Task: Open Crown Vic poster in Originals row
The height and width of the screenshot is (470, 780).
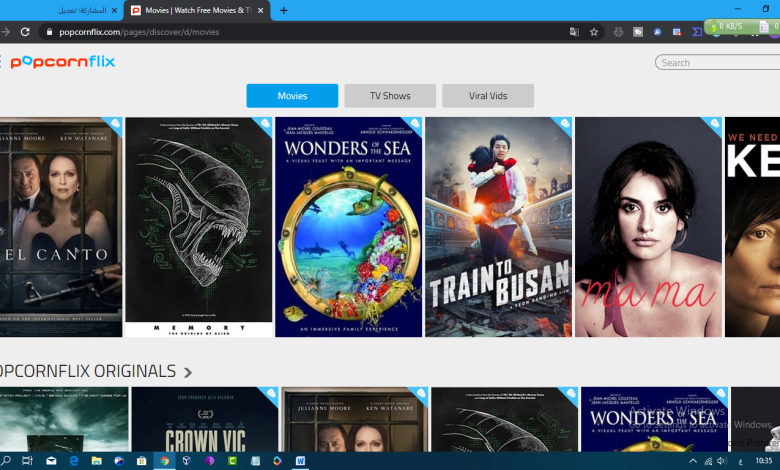Action: (x=205, y=419)
